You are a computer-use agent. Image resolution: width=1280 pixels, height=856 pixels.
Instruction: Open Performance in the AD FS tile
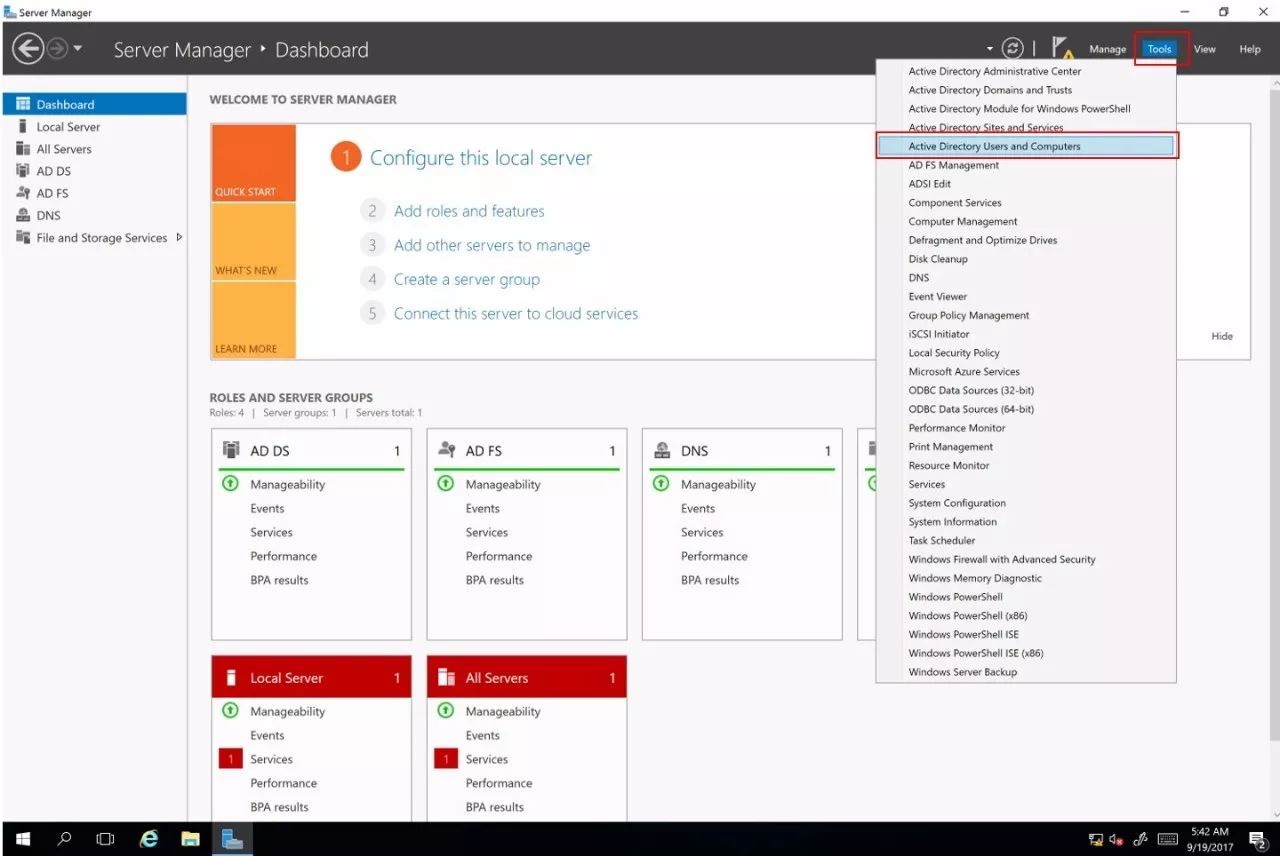pyautogui.click(x=499, y=556)
